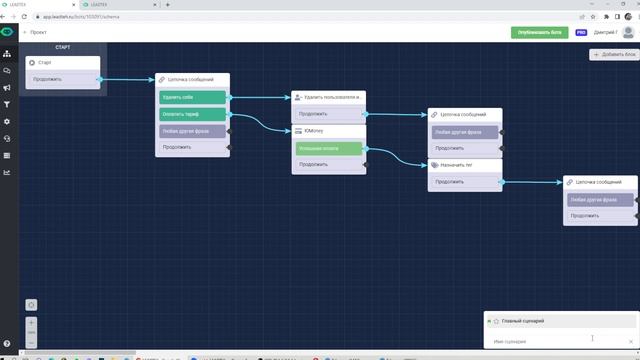Click the play icon on Старт block
This screenshot has width=640, height=360.
pos(32,62)
